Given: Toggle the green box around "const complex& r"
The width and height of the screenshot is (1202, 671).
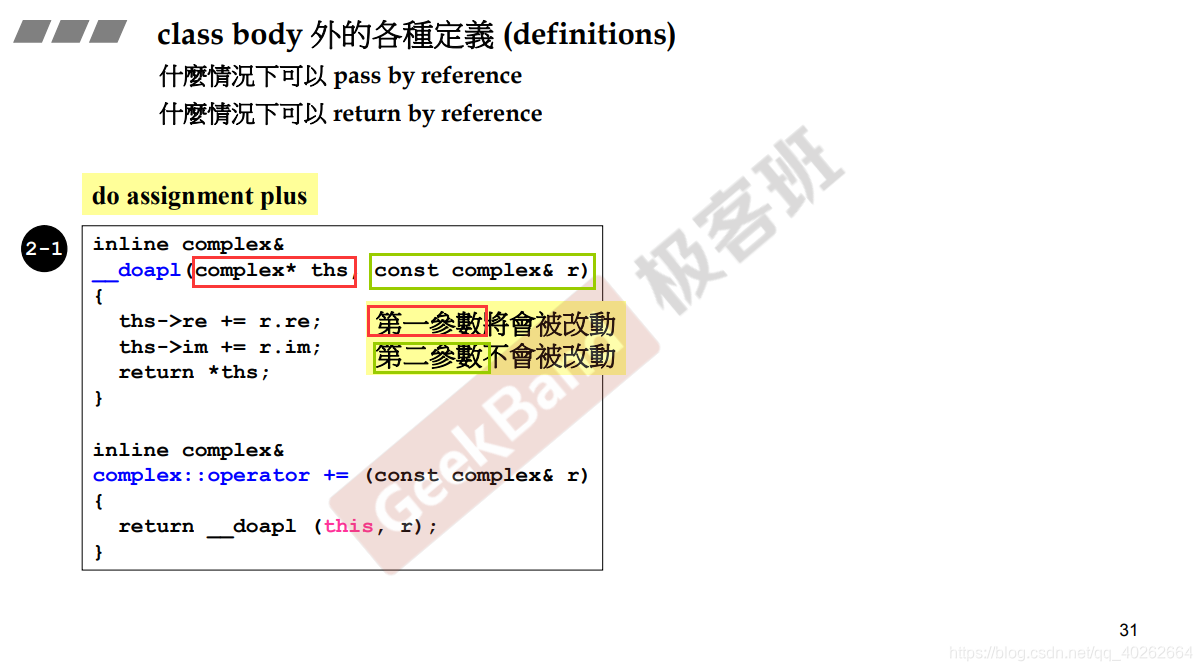Looking at the screenshot, I should pos(482,271).
